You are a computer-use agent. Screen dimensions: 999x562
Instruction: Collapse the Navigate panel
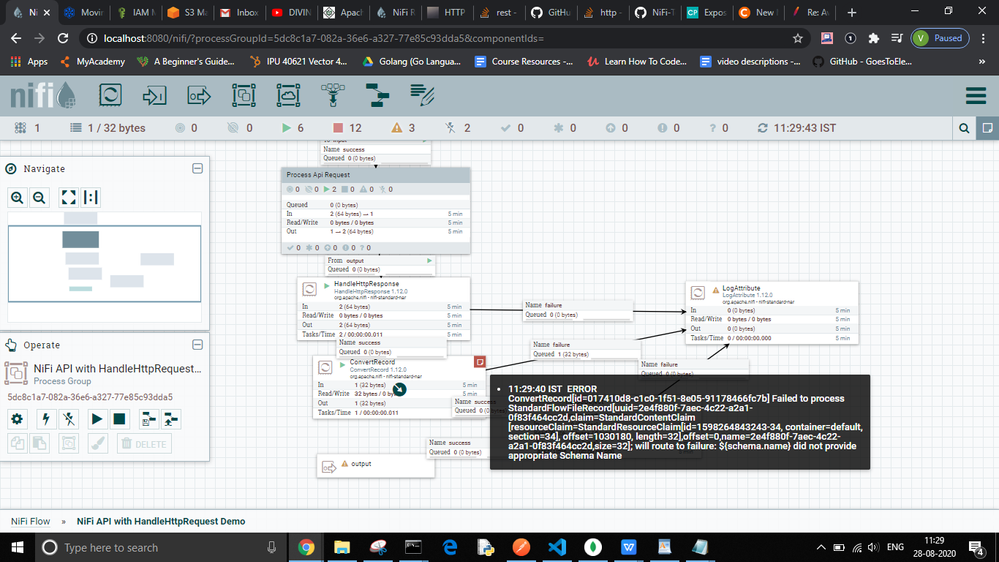pos(198,169)
